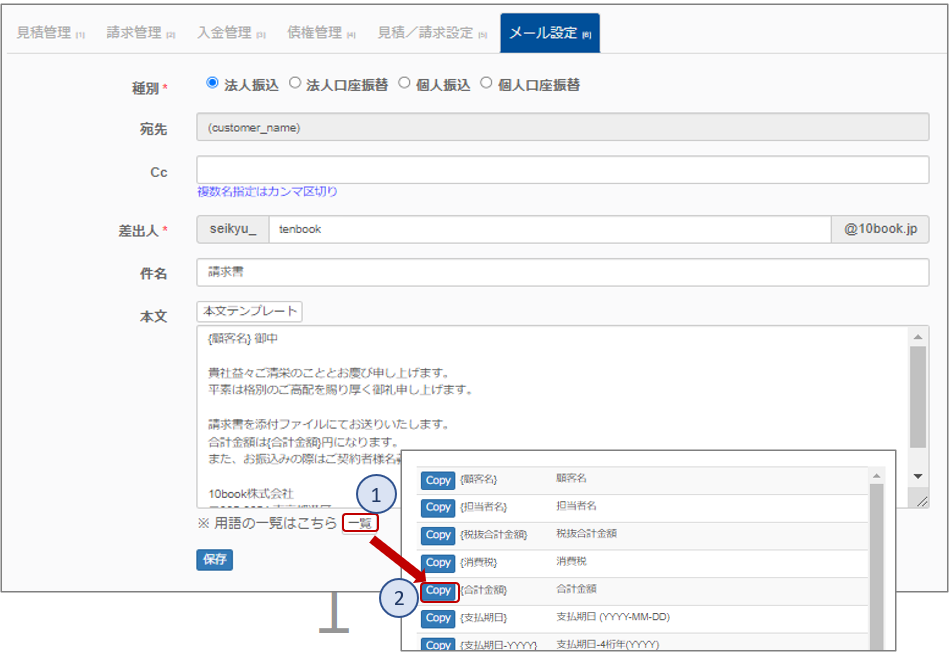Click the body textarea scrollbar thumb

(918, 397)
